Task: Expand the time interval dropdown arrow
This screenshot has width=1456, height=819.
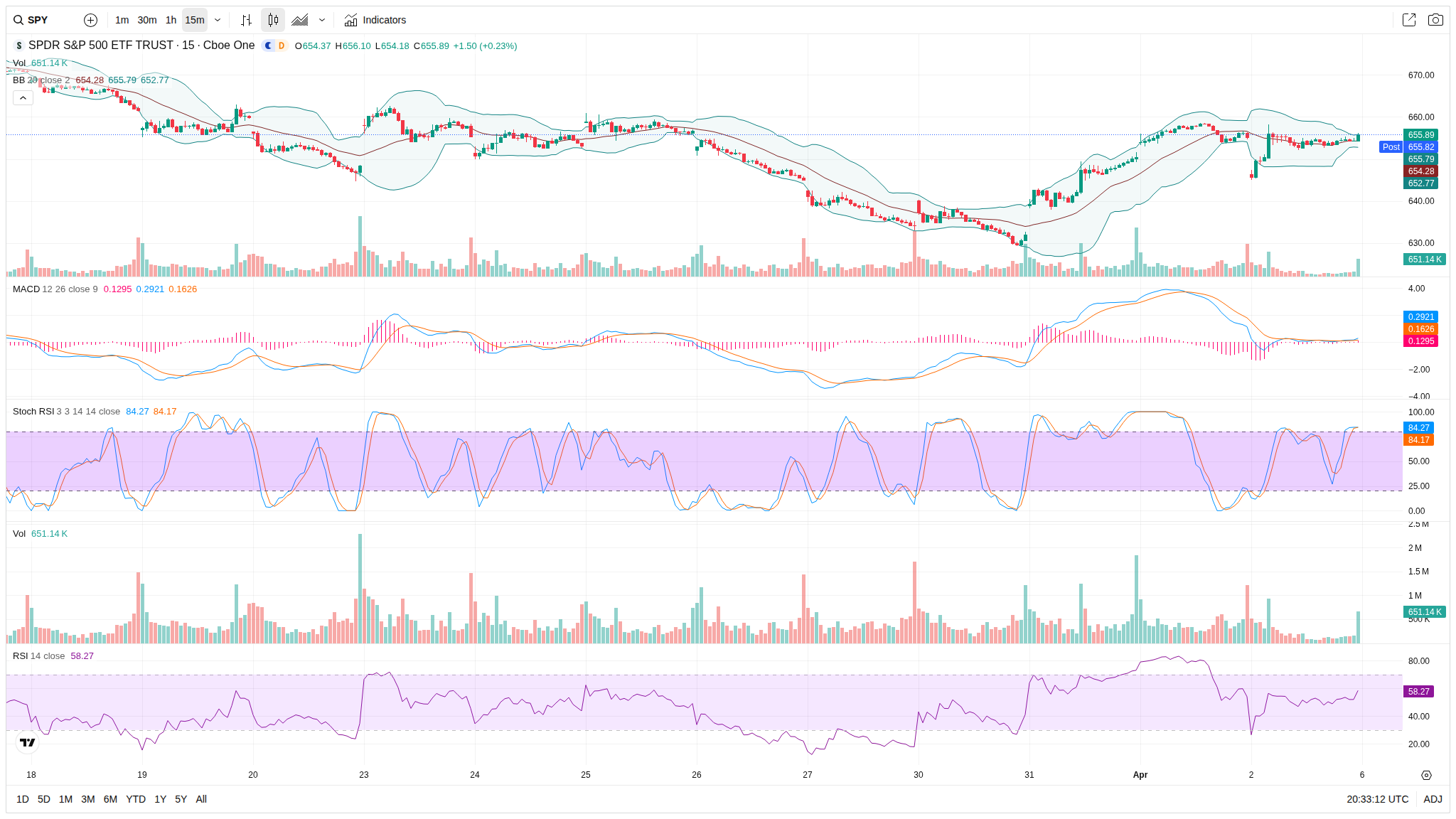Action: coord(218,20)
